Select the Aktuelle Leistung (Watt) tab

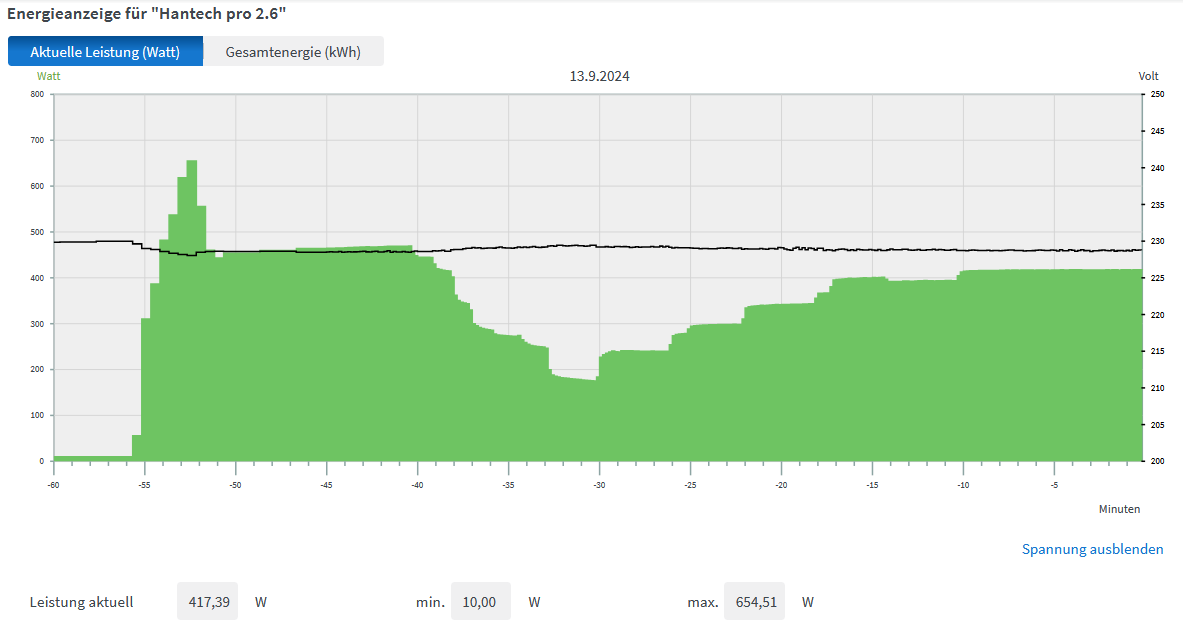click(105, 52)
